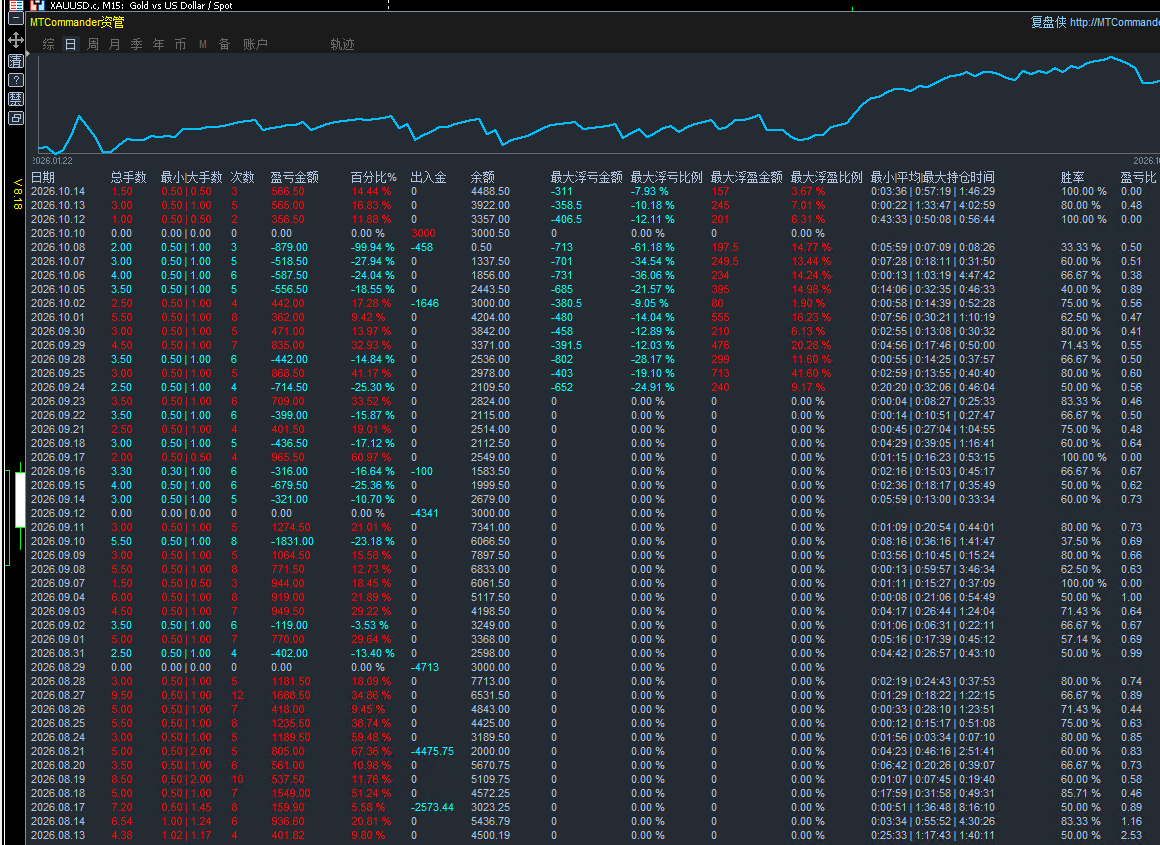Viewport: 1160px width, 845px height.
Task: Switch to the 月 monthly tab
Action: pyautogui.click(x=115, y=44)
